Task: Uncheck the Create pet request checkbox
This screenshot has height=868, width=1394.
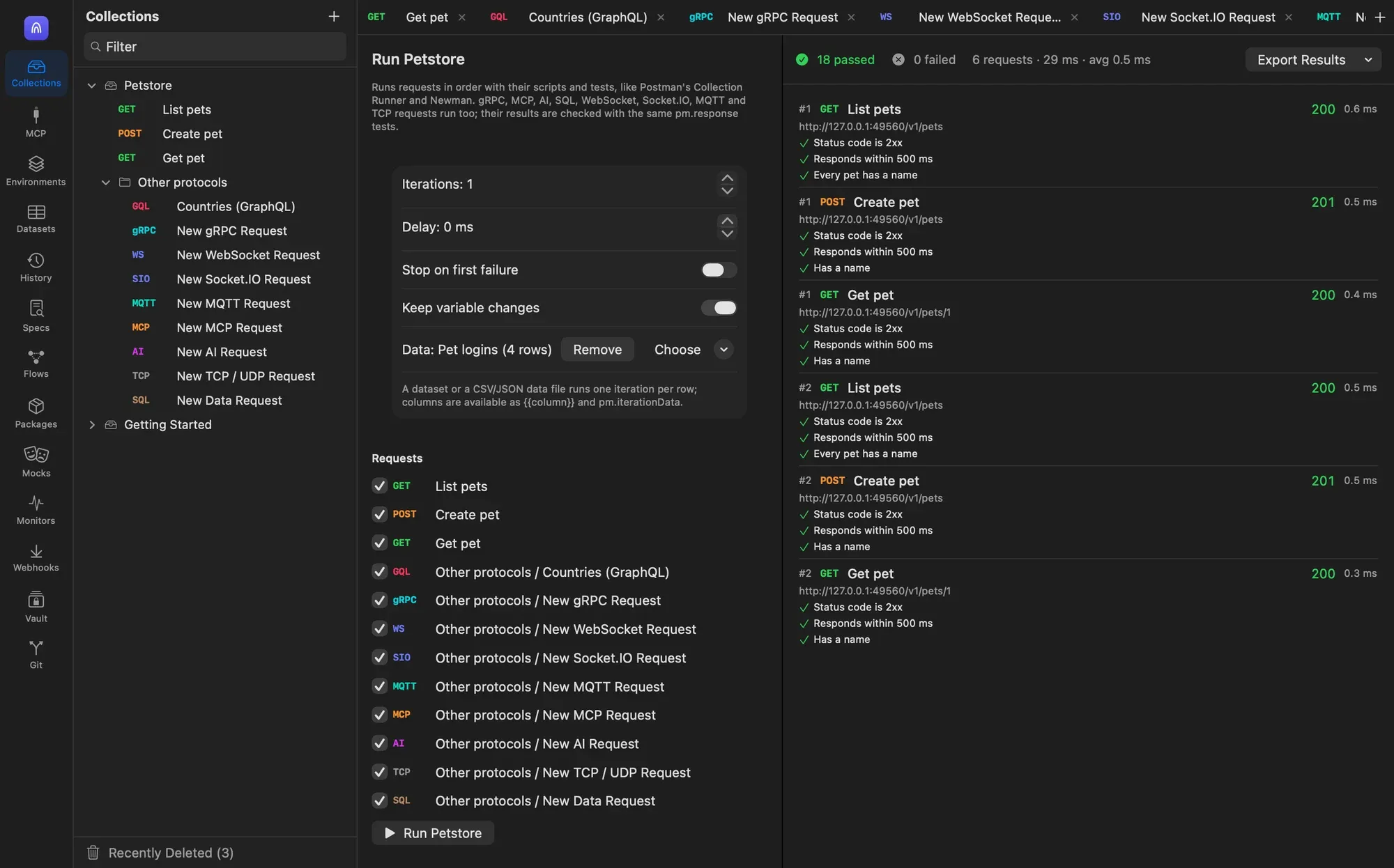Action: (x=379, y=514)
